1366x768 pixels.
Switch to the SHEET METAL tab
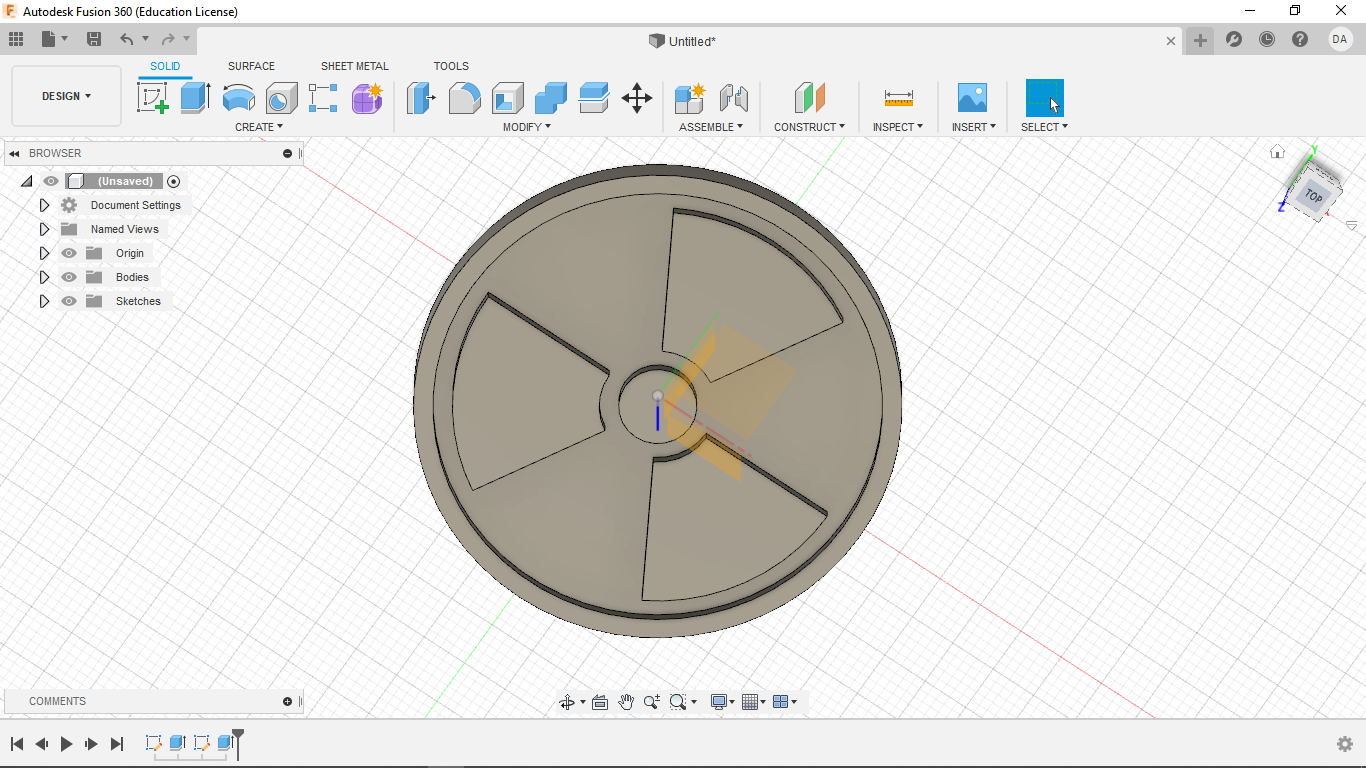(x=355, y=66)
